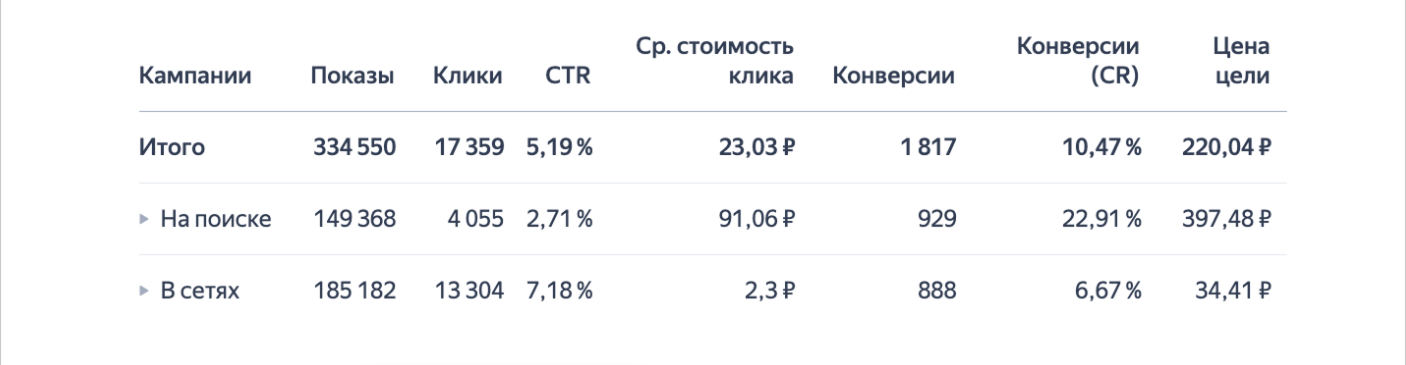
Task: Sort by Ср. стоимость клика header
Action: point(715,62)
